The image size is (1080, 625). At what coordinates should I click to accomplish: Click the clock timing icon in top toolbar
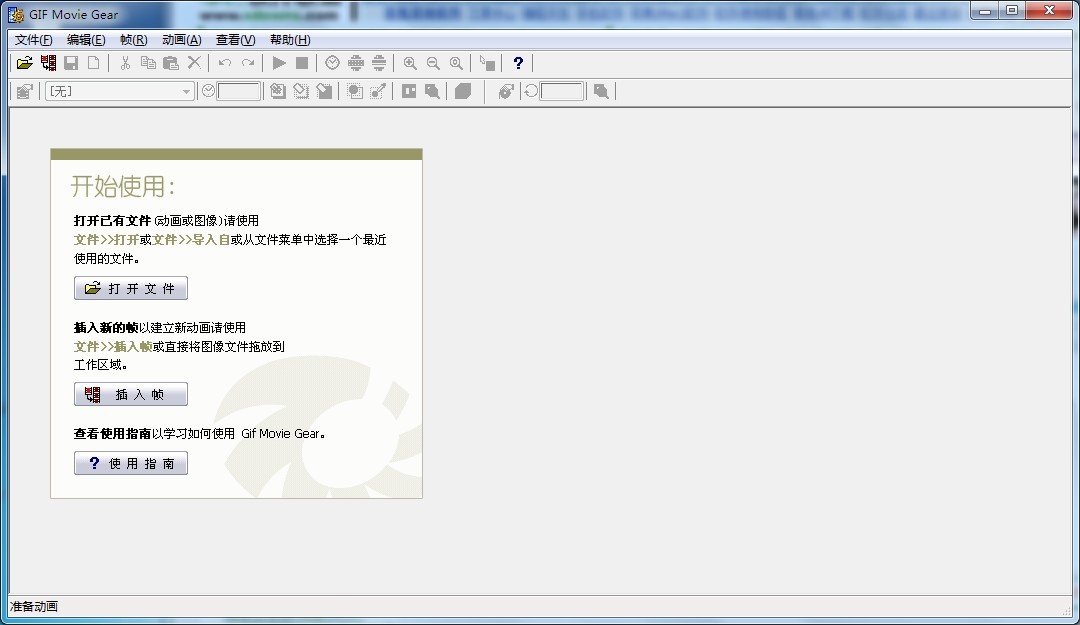pos(332,63)
